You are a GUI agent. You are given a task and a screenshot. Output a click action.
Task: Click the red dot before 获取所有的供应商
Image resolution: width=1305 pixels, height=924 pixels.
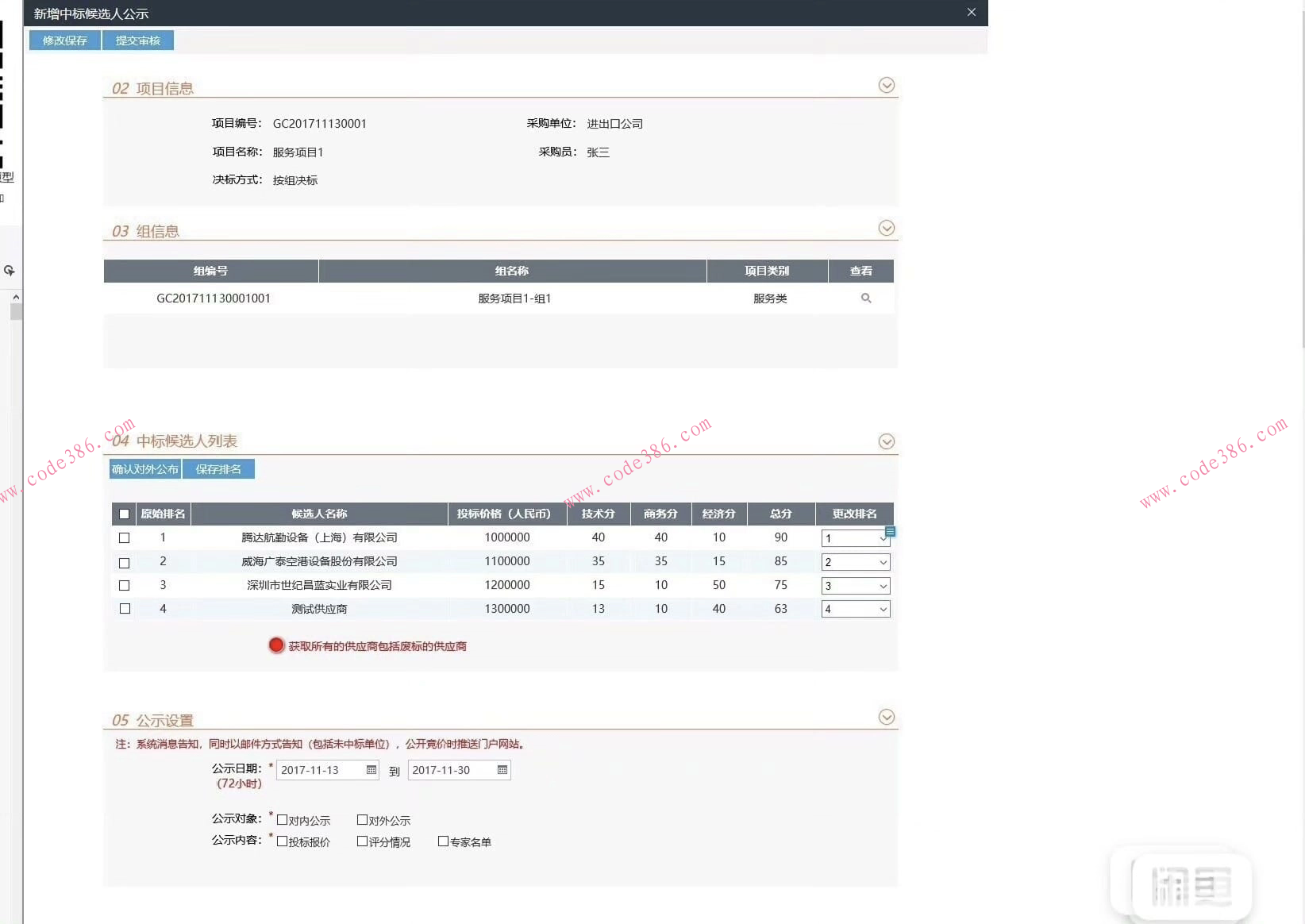click(x=276, y=645)
